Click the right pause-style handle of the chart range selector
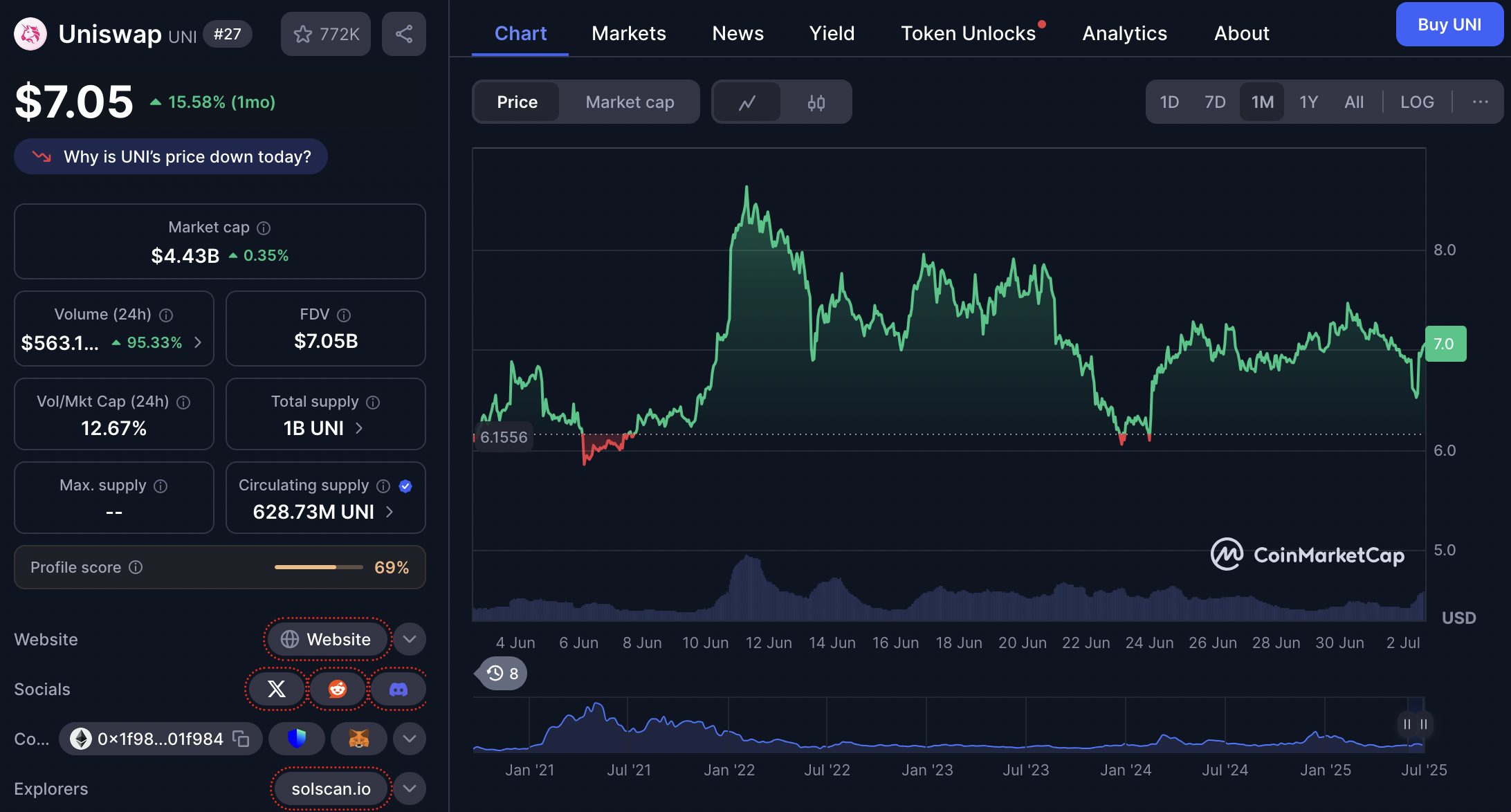 tap(1424, 724)
